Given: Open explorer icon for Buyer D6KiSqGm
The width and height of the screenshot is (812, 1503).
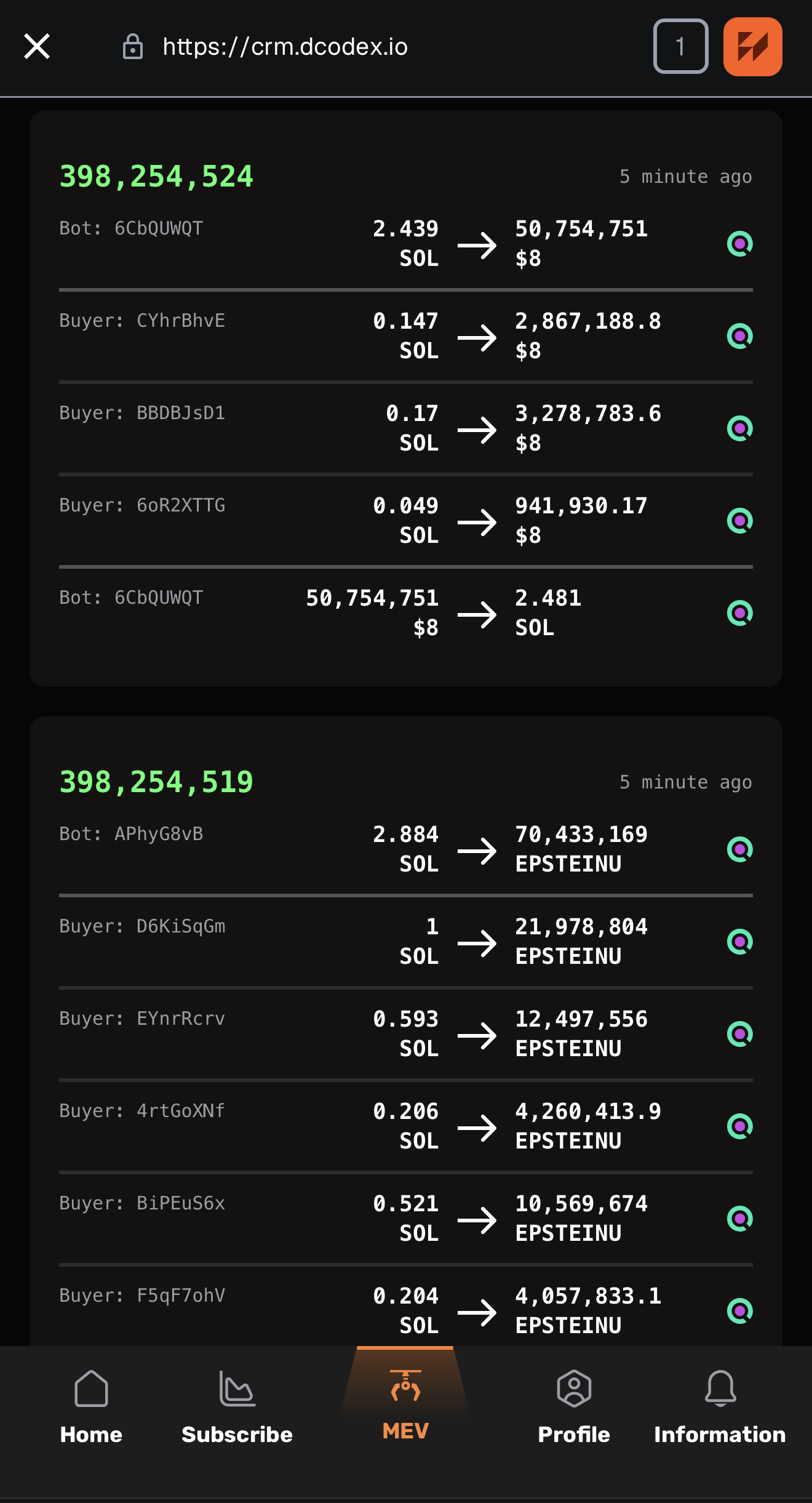Looking at the screenshot, I should [x=739, y=942].
